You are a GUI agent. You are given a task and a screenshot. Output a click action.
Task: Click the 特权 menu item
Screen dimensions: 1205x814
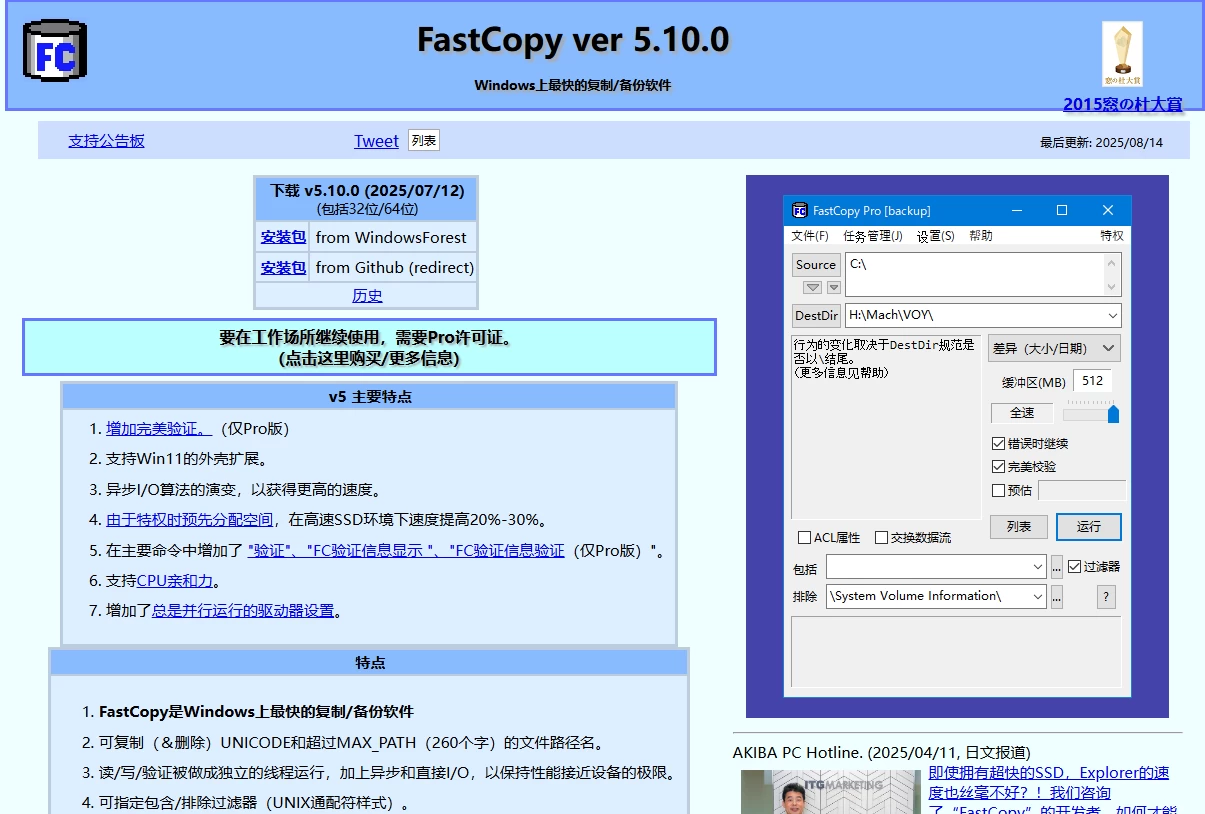[1112, 236]
